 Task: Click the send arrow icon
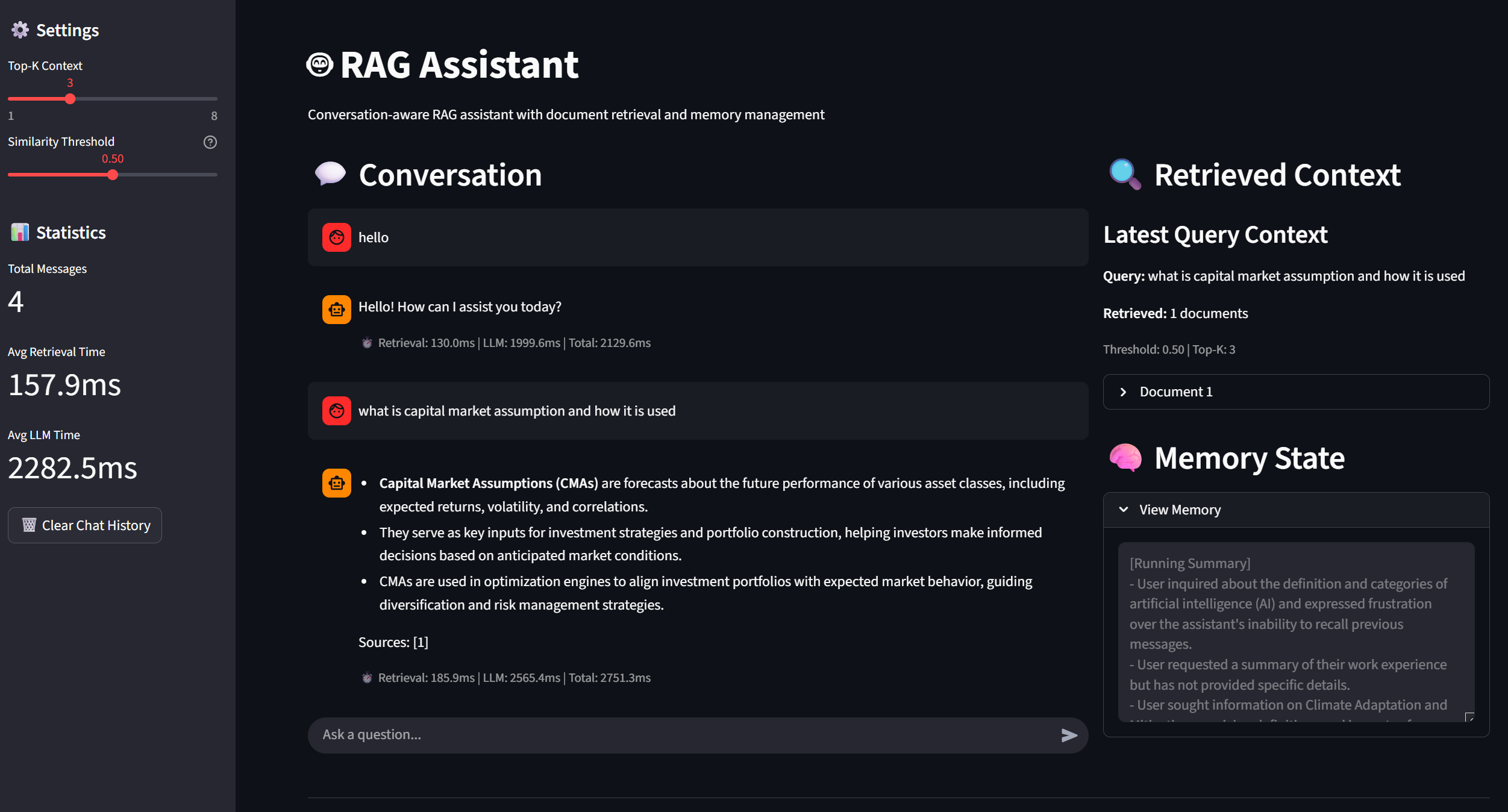(1069, 735)
